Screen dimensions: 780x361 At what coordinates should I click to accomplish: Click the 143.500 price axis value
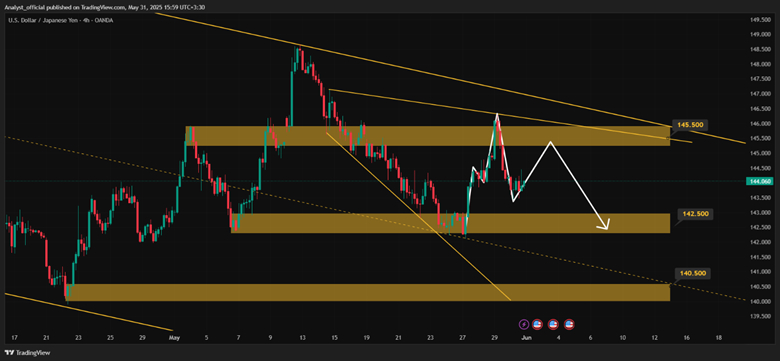759,198
